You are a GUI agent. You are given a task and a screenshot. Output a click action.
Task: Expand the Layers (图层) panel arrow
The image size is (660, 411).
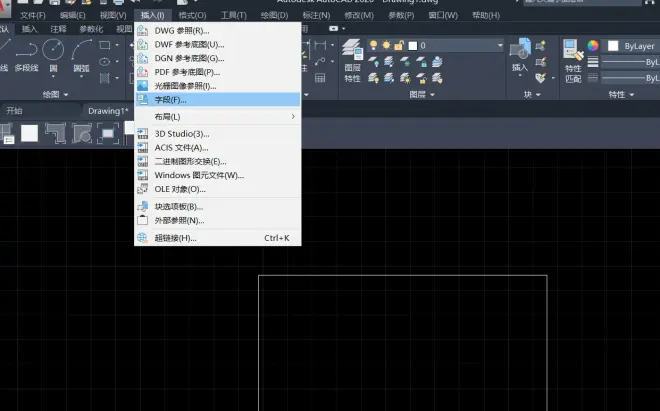[432, 95]
